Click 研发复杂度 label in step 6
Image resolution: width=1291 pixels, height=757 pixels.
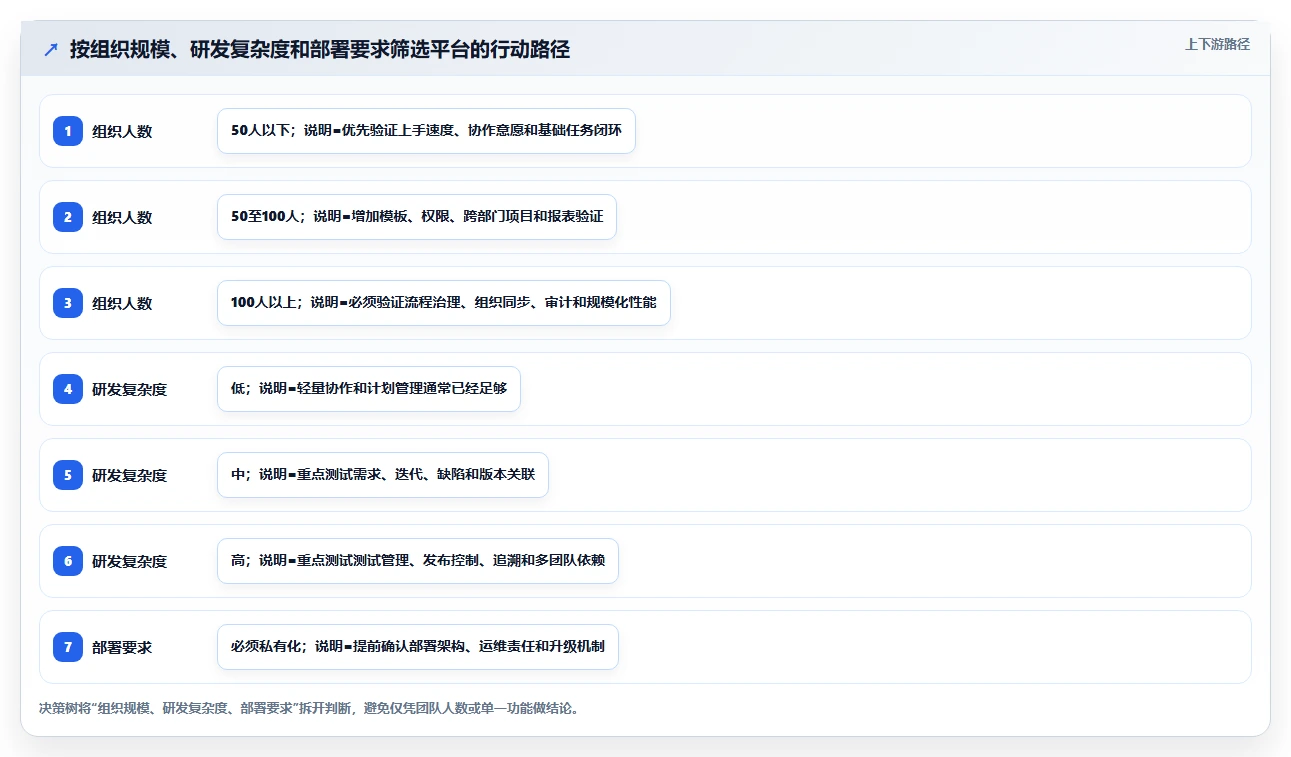click(130, 561)
